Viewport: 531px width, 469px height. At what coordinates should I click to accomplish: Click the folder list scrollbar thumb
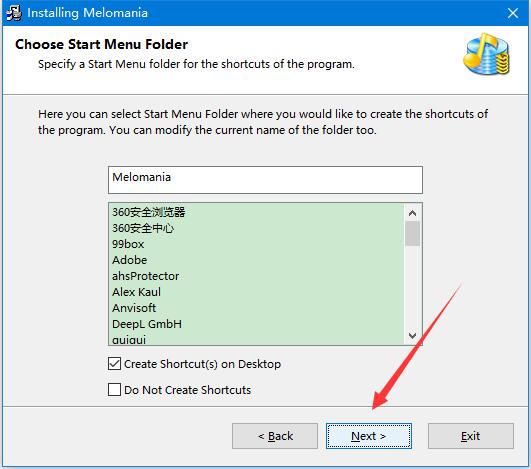pos(412,233)
